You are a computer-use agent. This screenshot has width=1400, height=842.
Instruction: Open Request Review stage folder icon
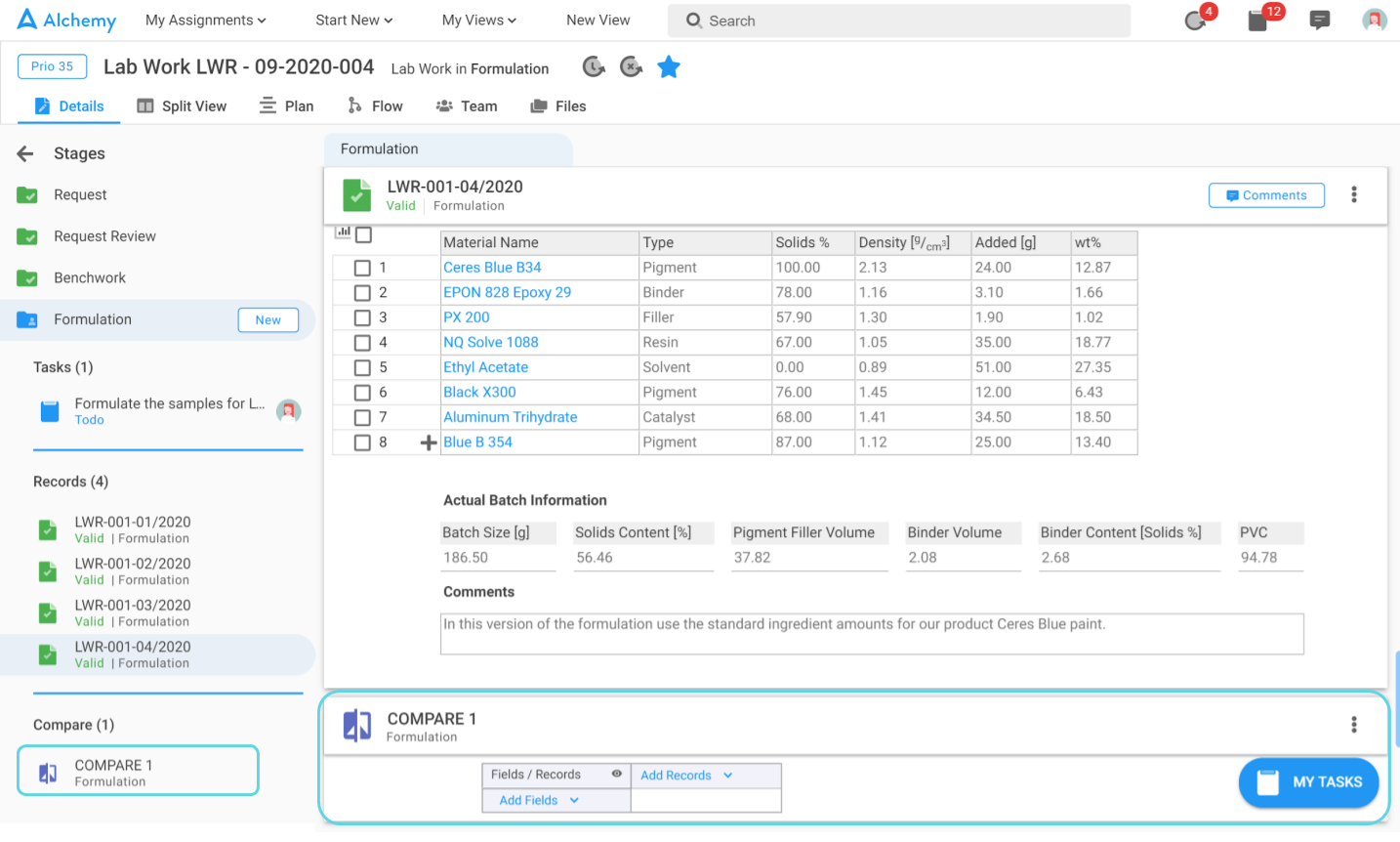click(x=27, y=236)
